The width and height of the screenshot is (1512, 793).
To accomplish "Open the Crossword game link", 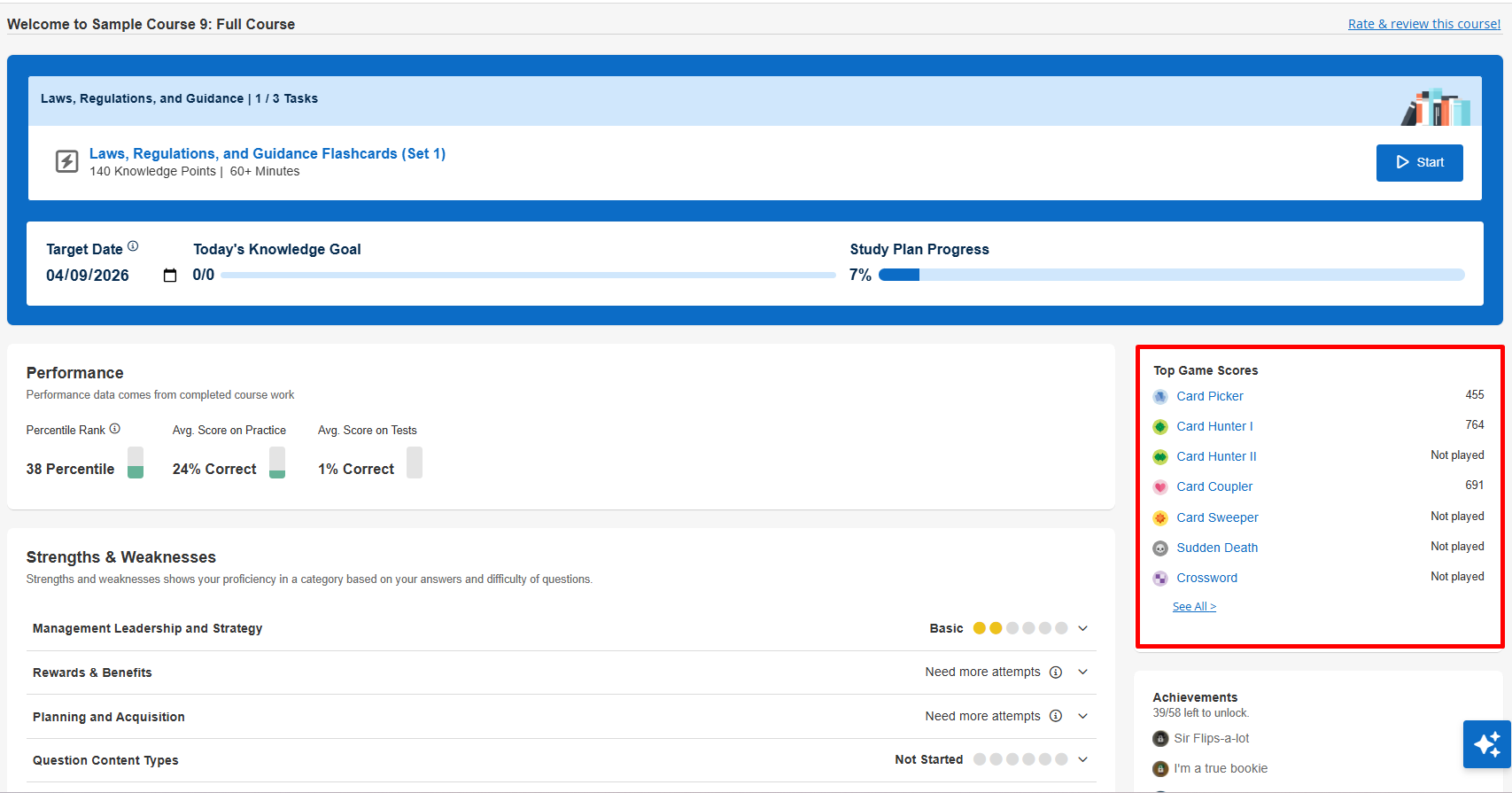I will (1206, 578).
